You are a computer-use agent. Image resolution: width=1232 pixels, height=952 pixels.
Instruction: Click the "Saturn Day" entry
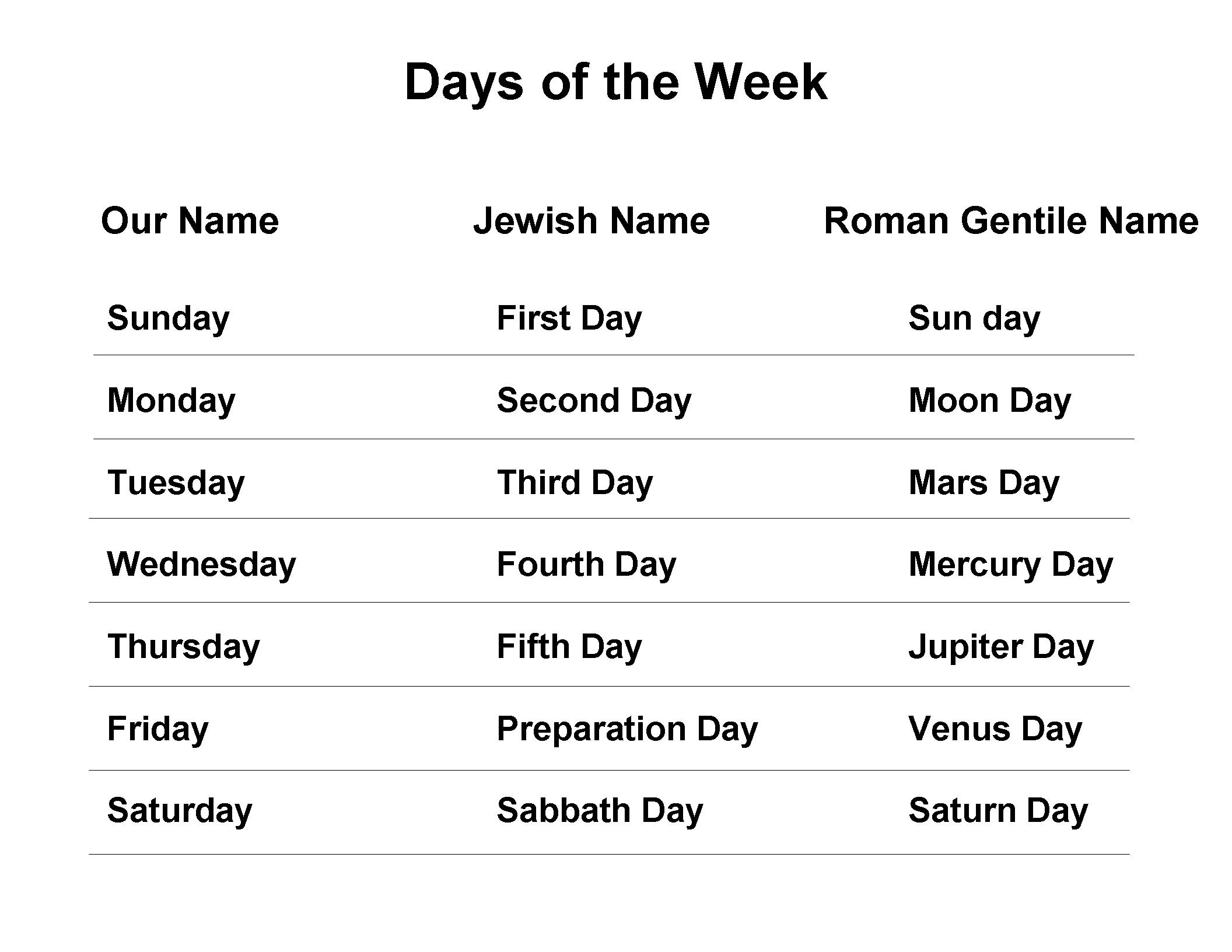pos(998,811)
